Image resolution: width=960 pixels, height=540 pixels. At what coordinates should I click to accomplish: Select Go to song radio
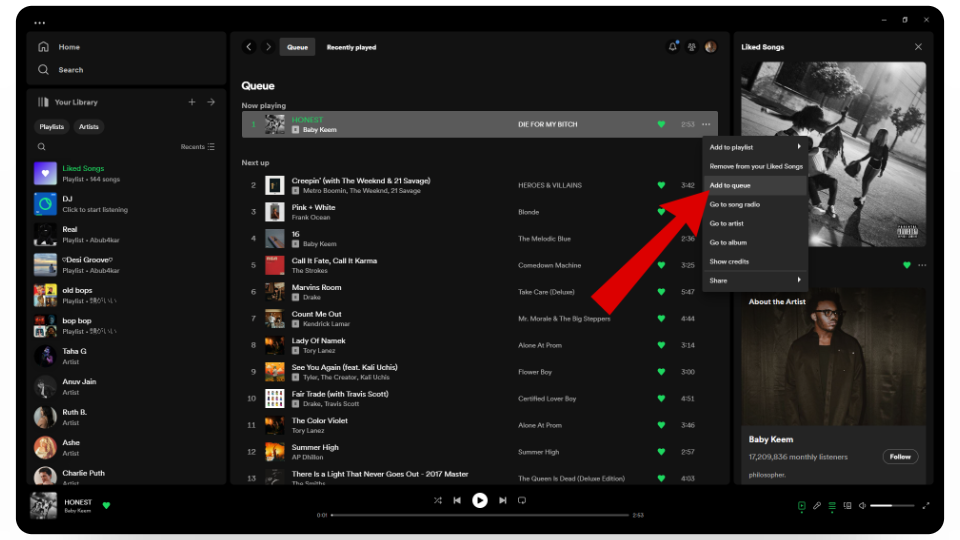[x=755, y=204]
